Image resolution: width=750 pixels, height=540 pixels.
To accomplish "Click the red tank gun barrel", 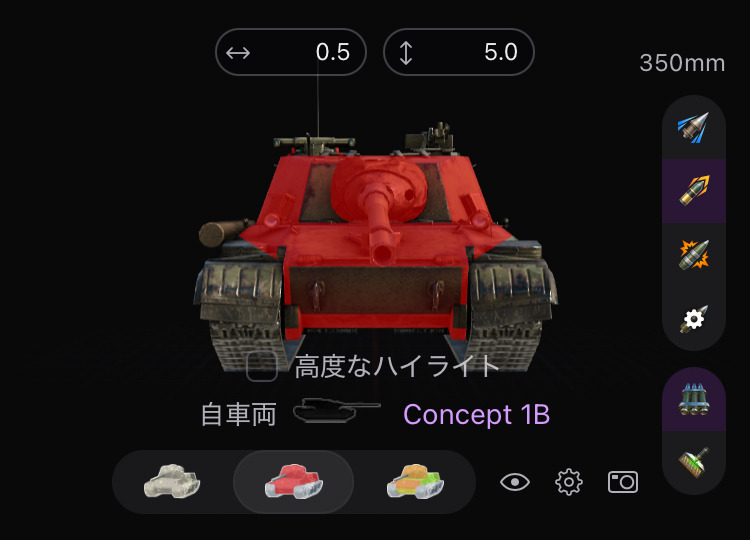I will point(379,225).
